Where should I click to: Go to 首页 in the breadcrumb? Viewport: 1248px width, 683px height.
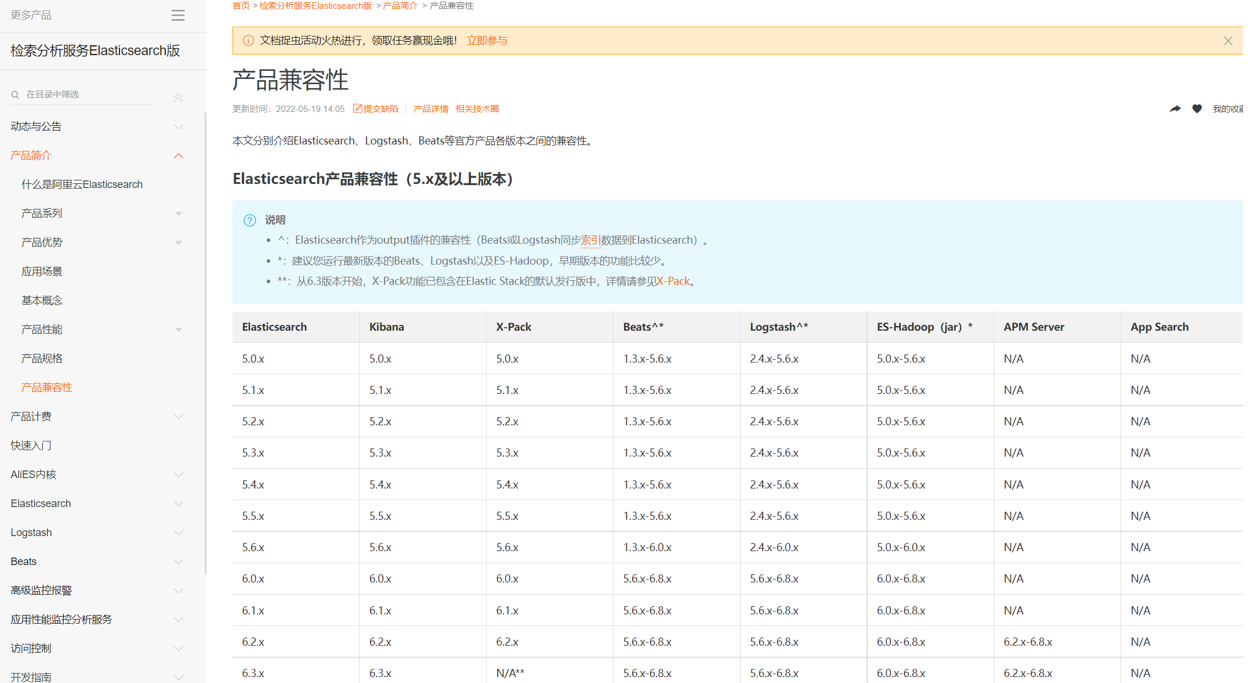241,6
